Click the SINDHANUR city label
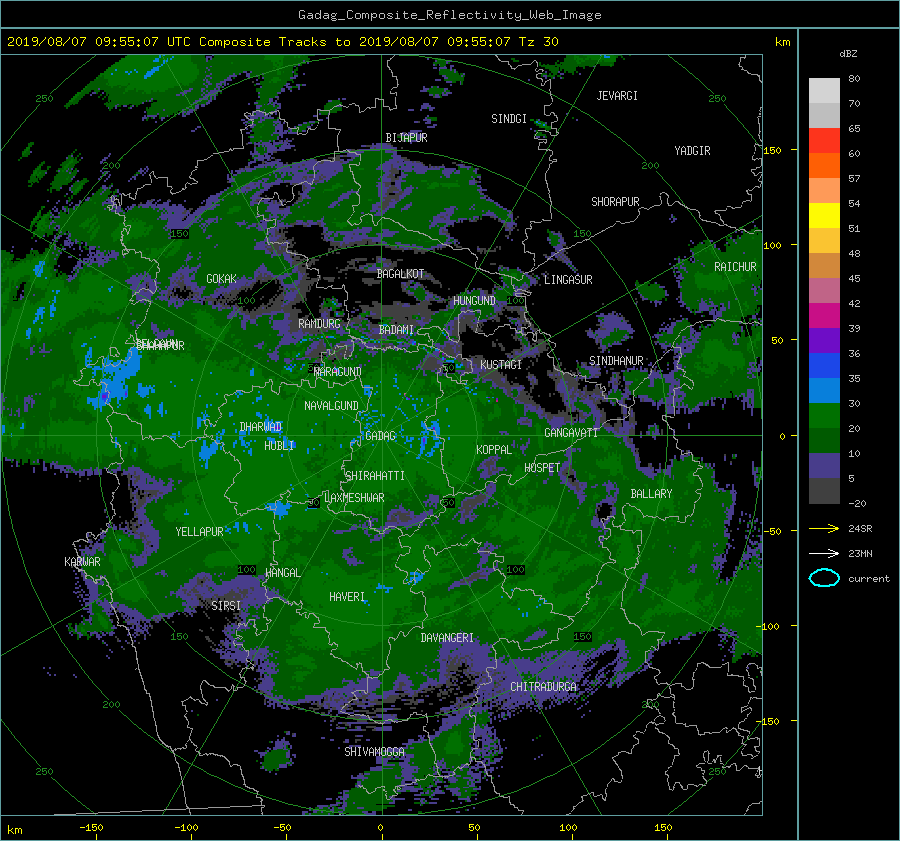900x841 pixels. click(x=616, y=361)
